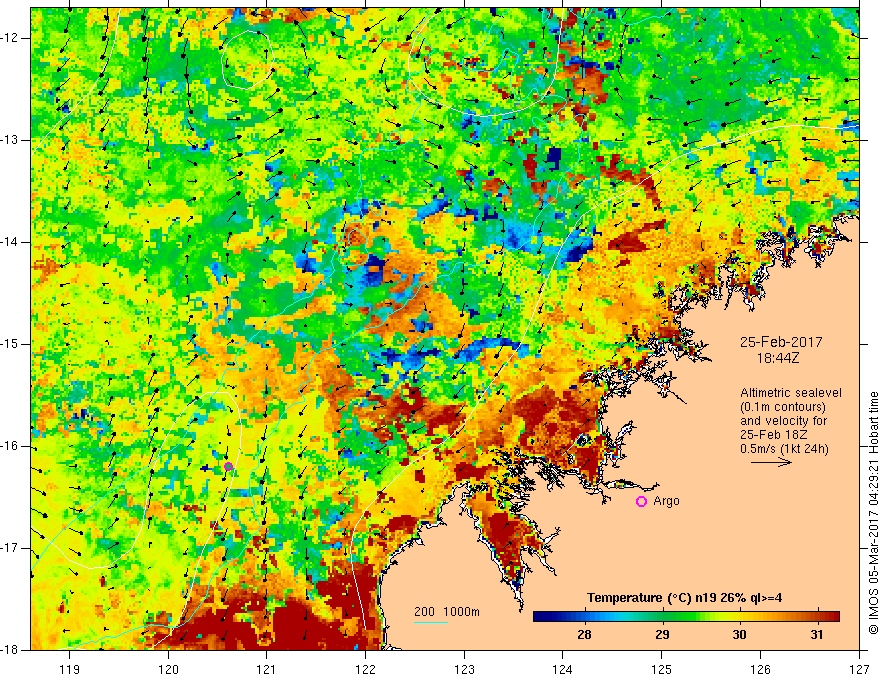Click the '30' color bar tick label
The height and width of the screenshot is (680, 880).
[x=740, y=634]
